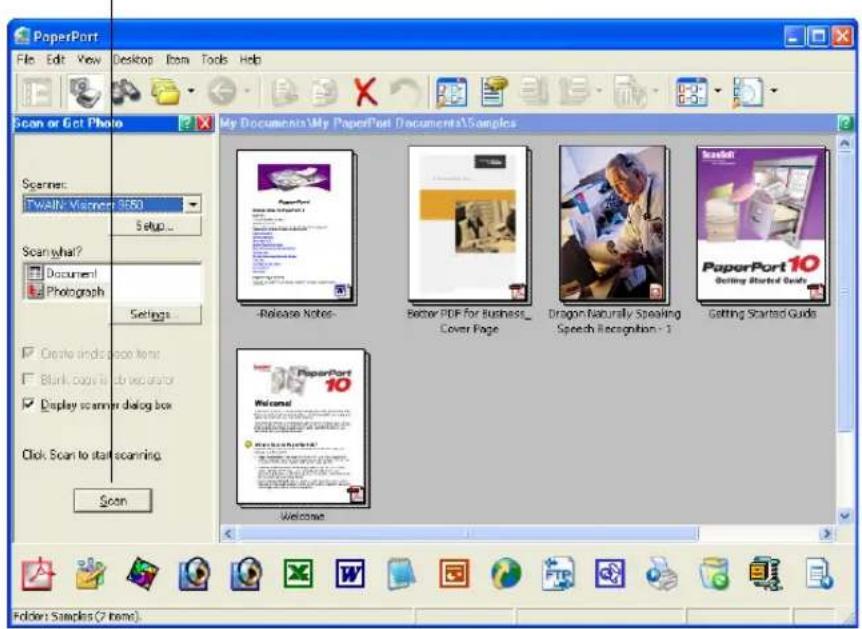Click the FTP send icon
Screen dimensions: 862x629
558,573
